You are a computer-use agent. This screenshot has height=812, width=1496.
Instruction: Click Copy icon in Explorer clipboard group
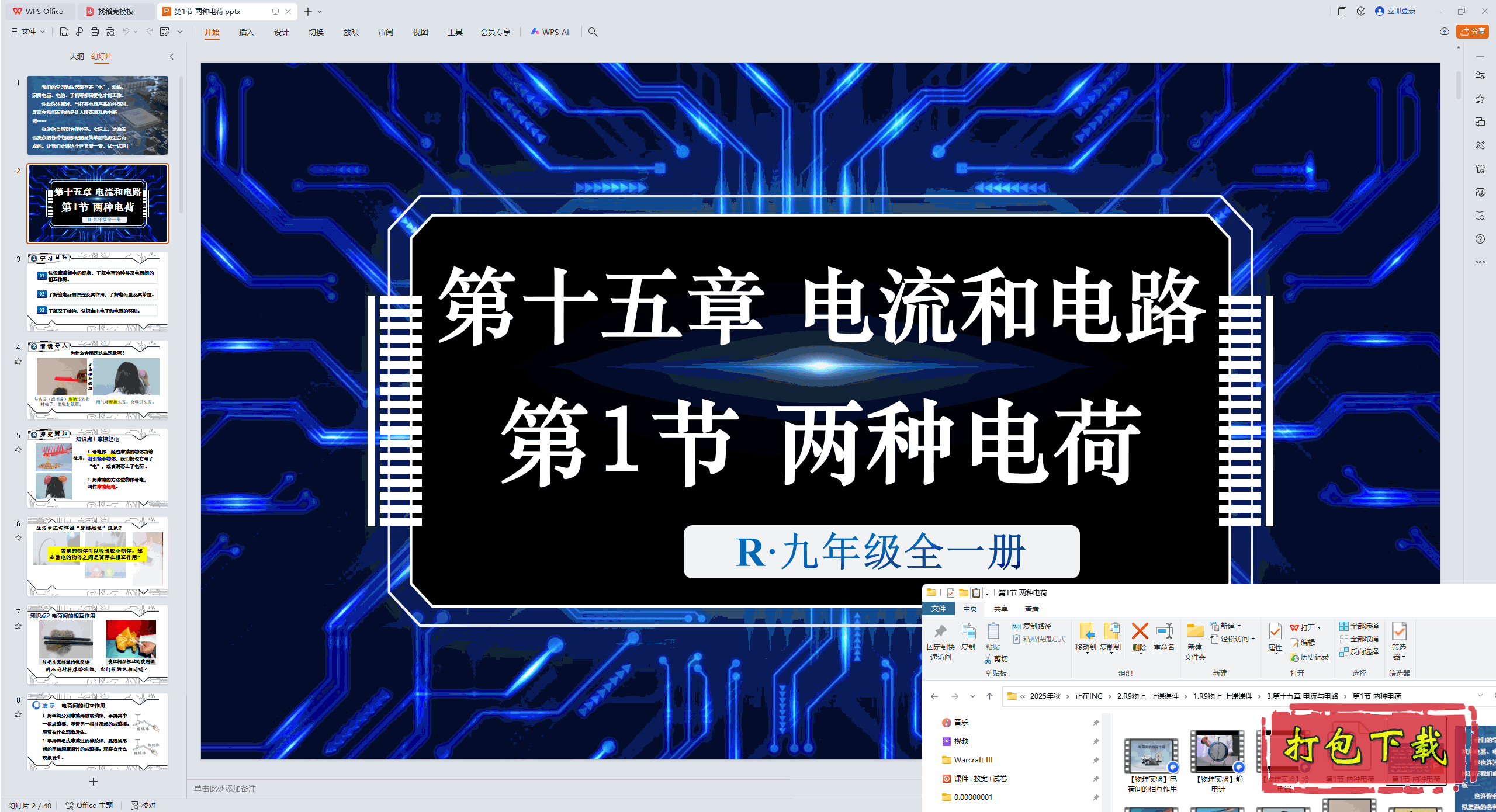point(968,637)
